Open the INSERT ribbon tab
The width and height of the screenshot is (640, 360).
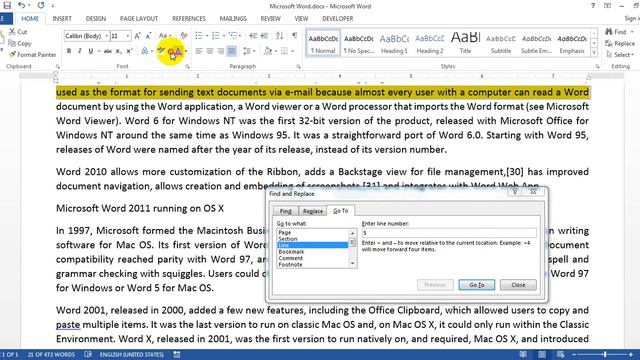click(x=62, y=18)
